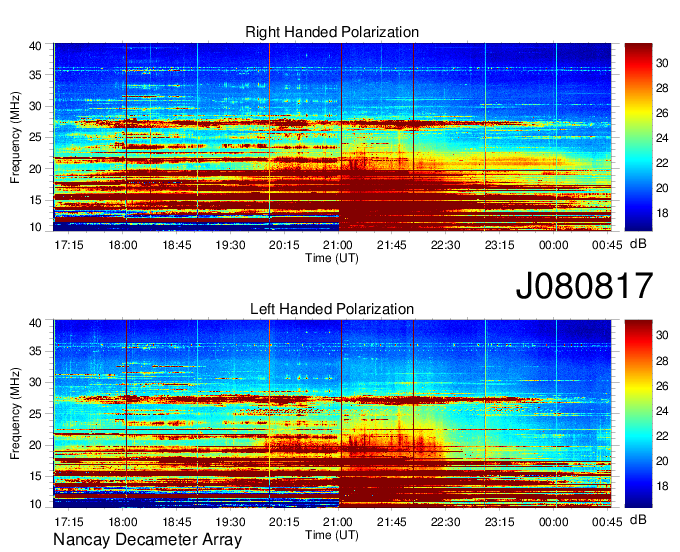Viewport: 680px width, 552px height.
Task: Click the "00:00" time tick under Right Handed plot
Action: (x=553, y=245)
